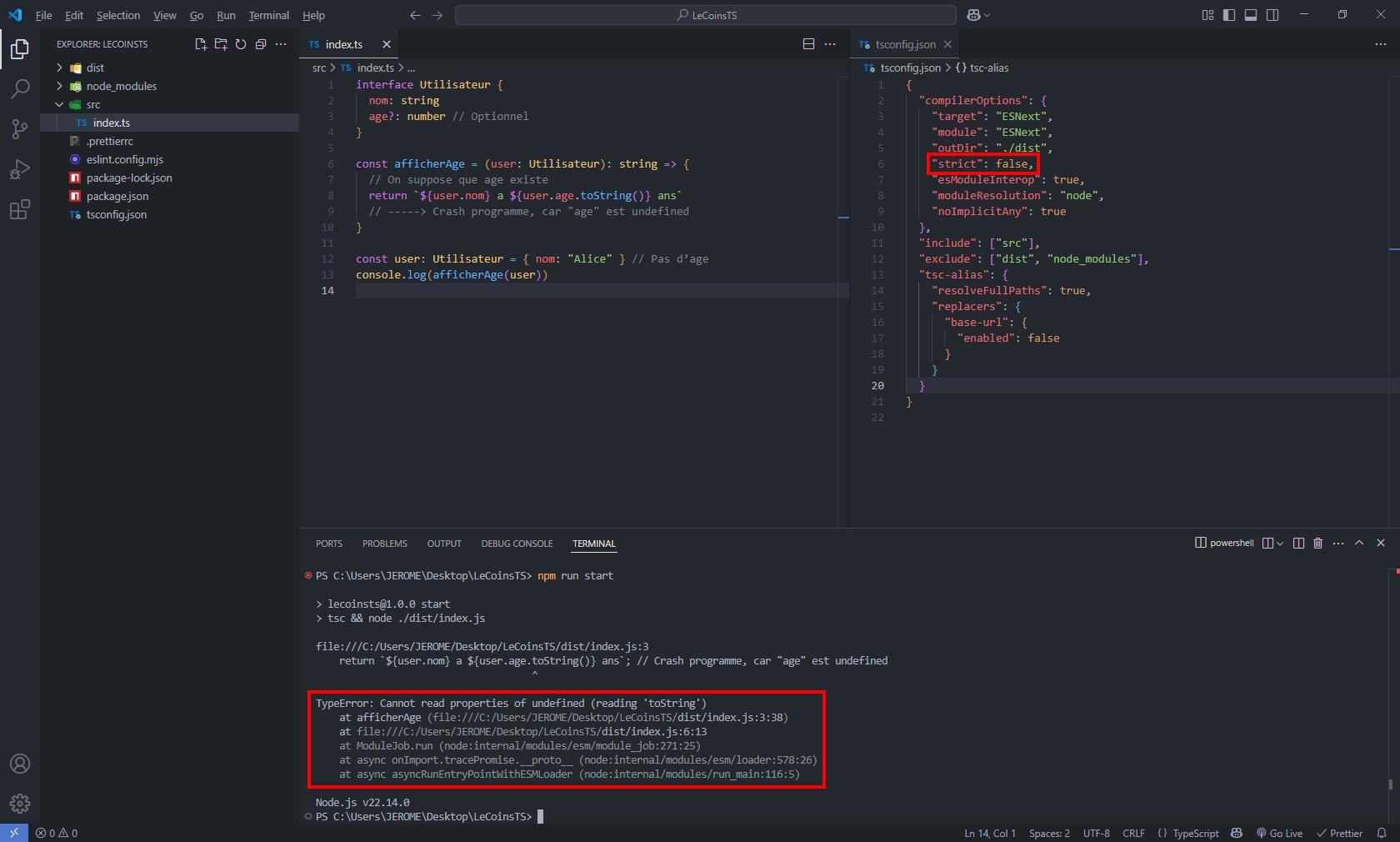Open the Explorer view in activity bar
1400x842 pixels.
coord(20,49)
